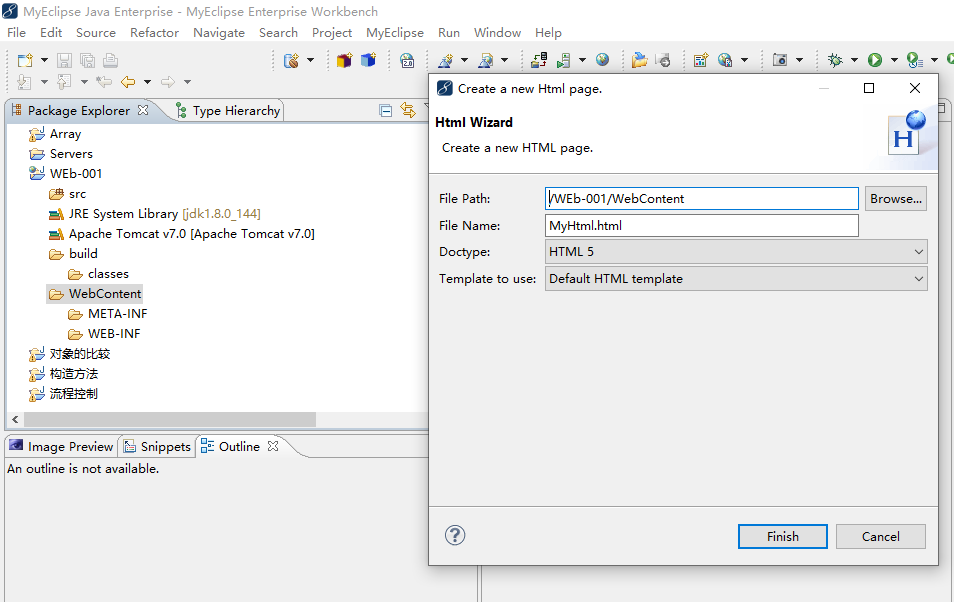Open the File menu
Image resolution: width=954 pixels, height=602 pixels.
(x=16, y=33)
